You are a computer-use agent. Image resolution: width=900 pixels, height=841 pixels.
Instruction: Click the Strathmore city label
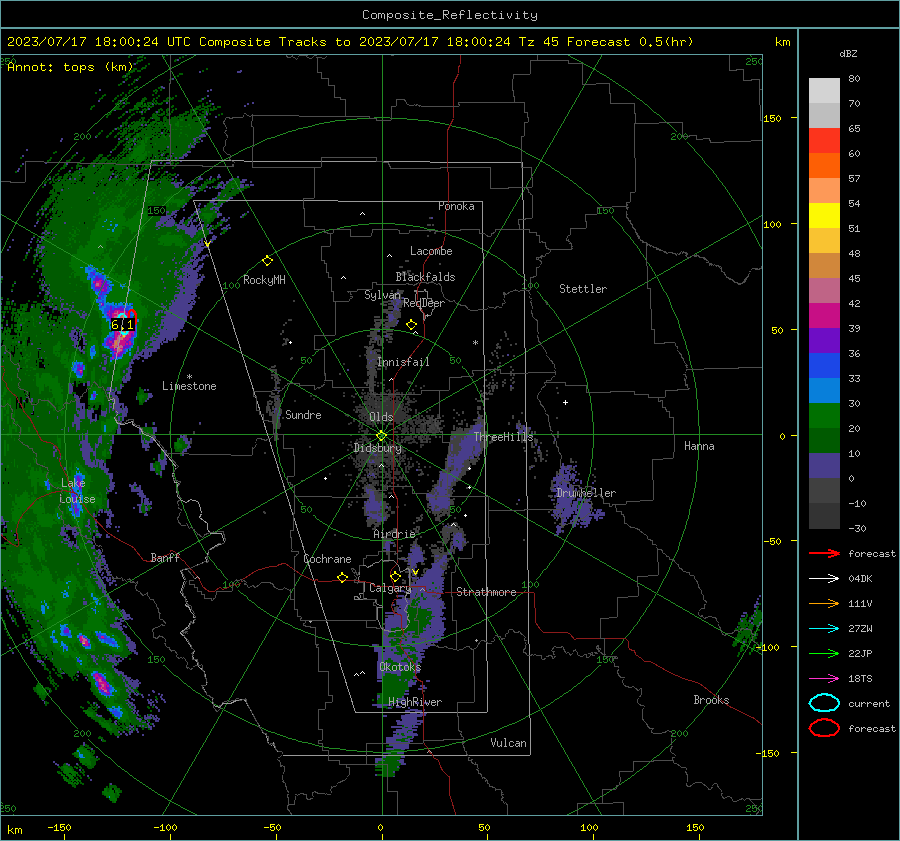[486, 592]
